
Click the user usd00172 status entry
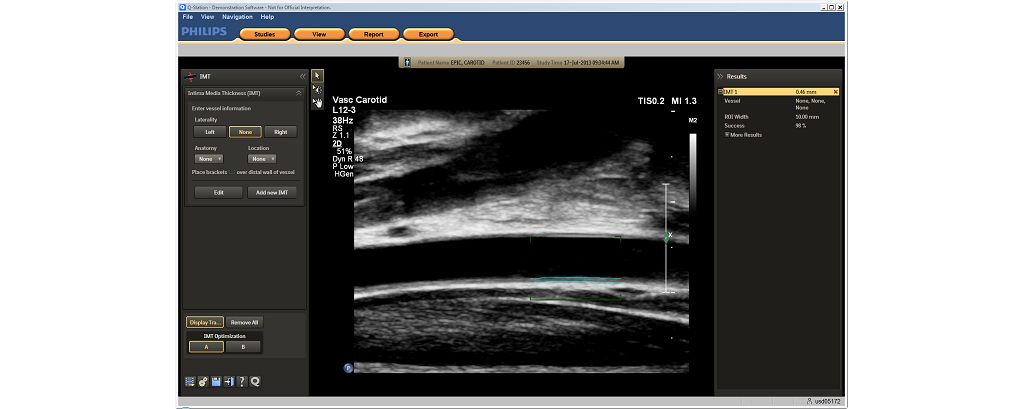(822, 402)
